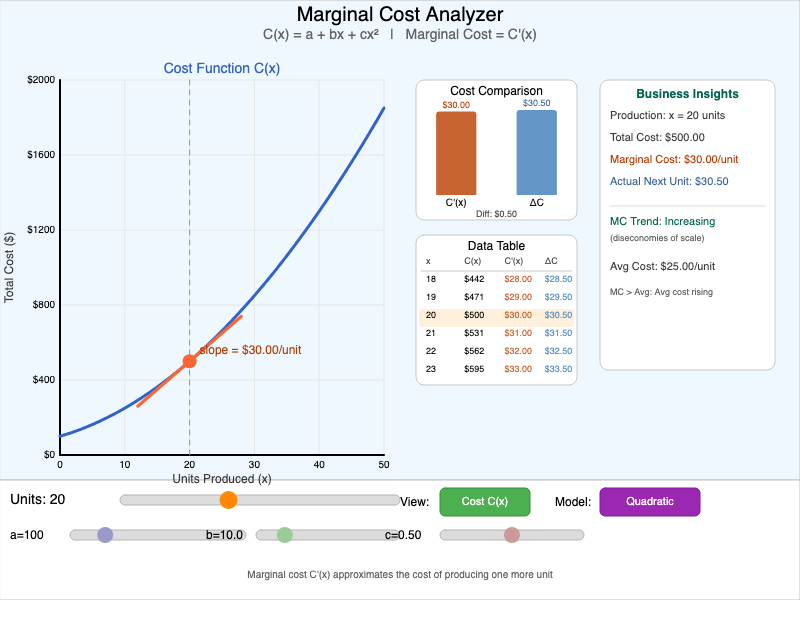Click the Cost Comparison panel header
This screenshot has width=800, height=620.
point(496,91)
